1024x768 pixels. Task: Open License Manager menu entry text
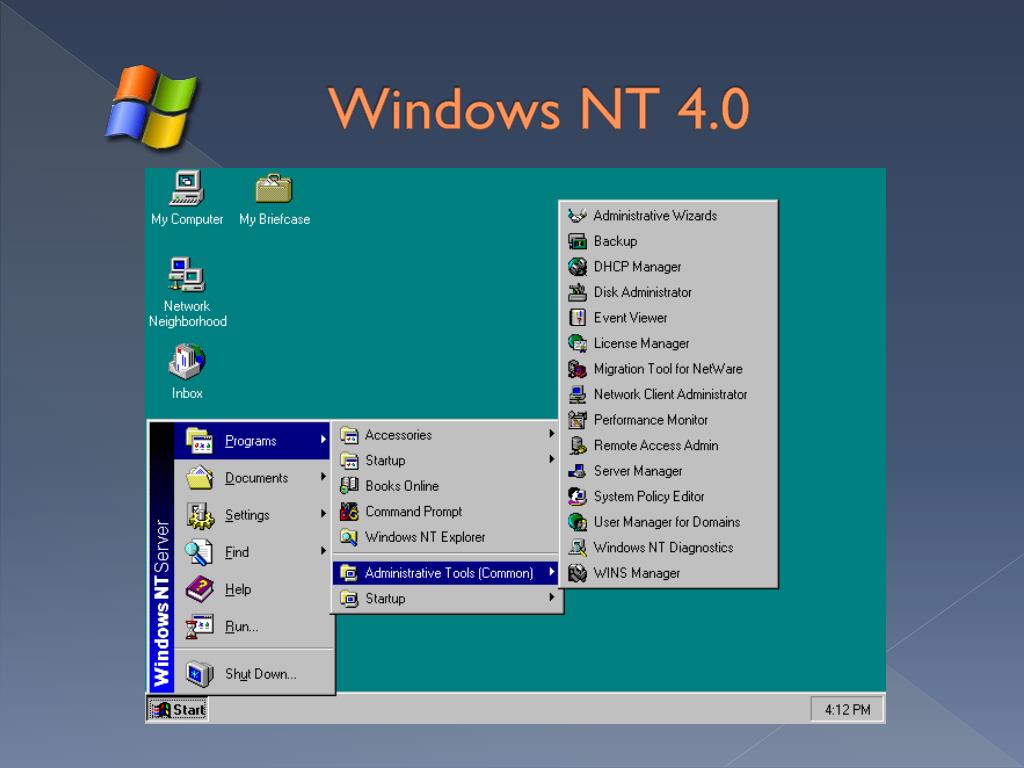tap(641, 344)
